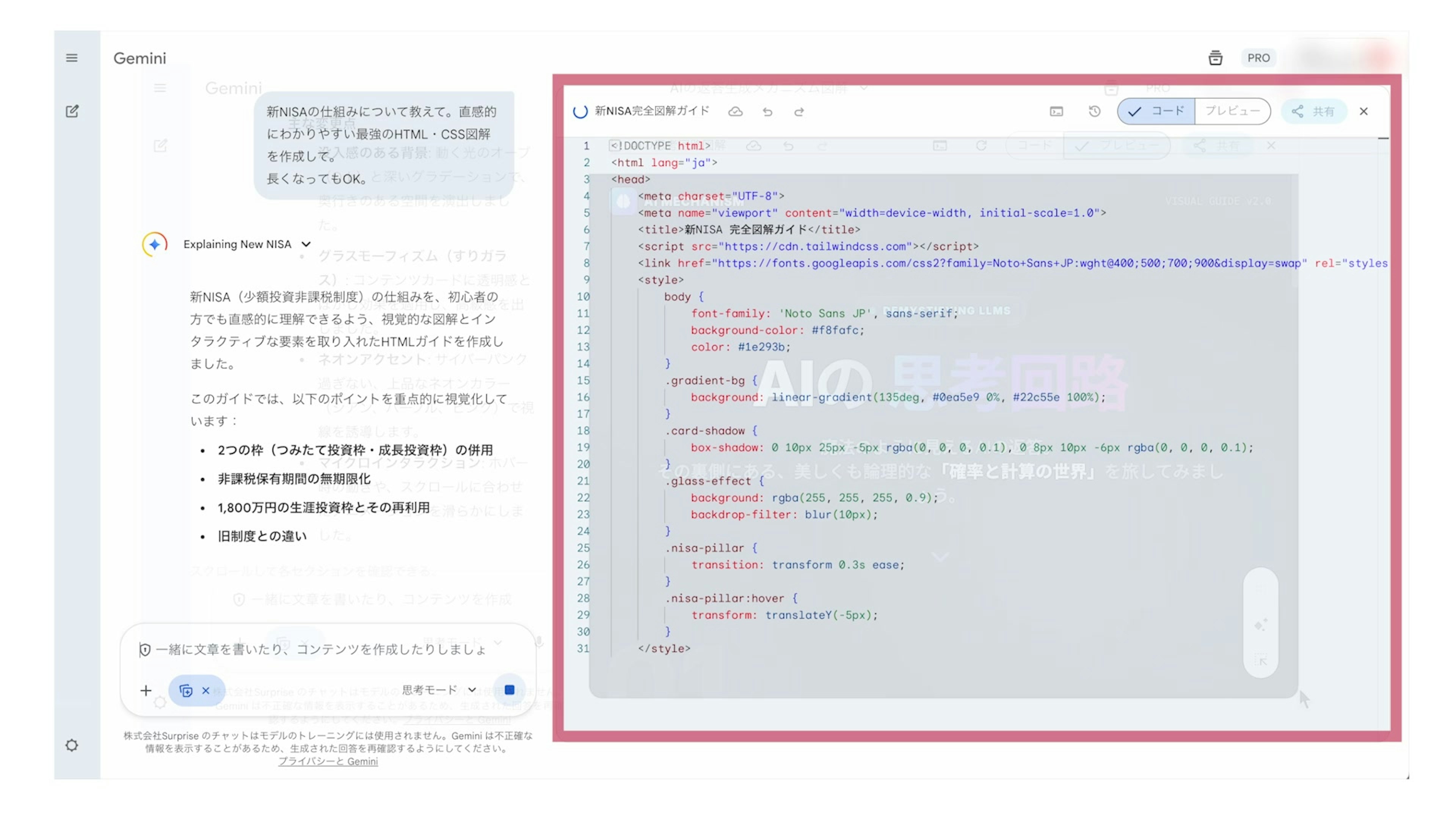This screenshot has height=819, width=1456.
Task: Open canvas version history icon
Action: click(1094, 111)
